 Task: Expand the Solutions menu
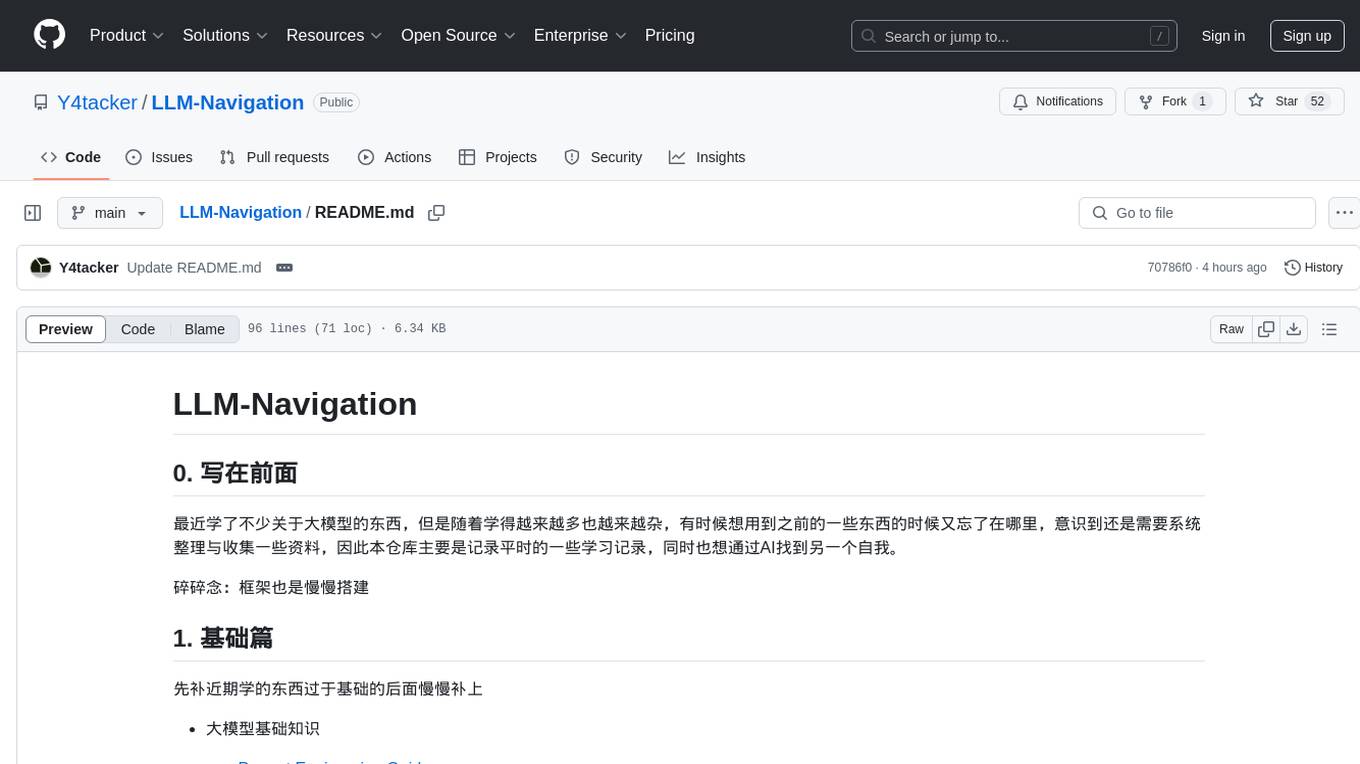[225, 35]
